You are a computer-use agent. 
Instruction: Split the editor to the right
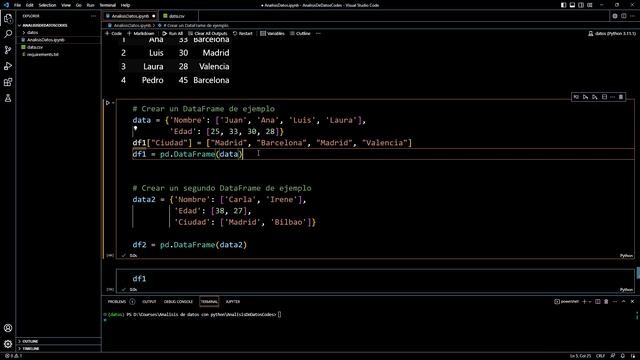pyautogui.click(x=624, y=16)
